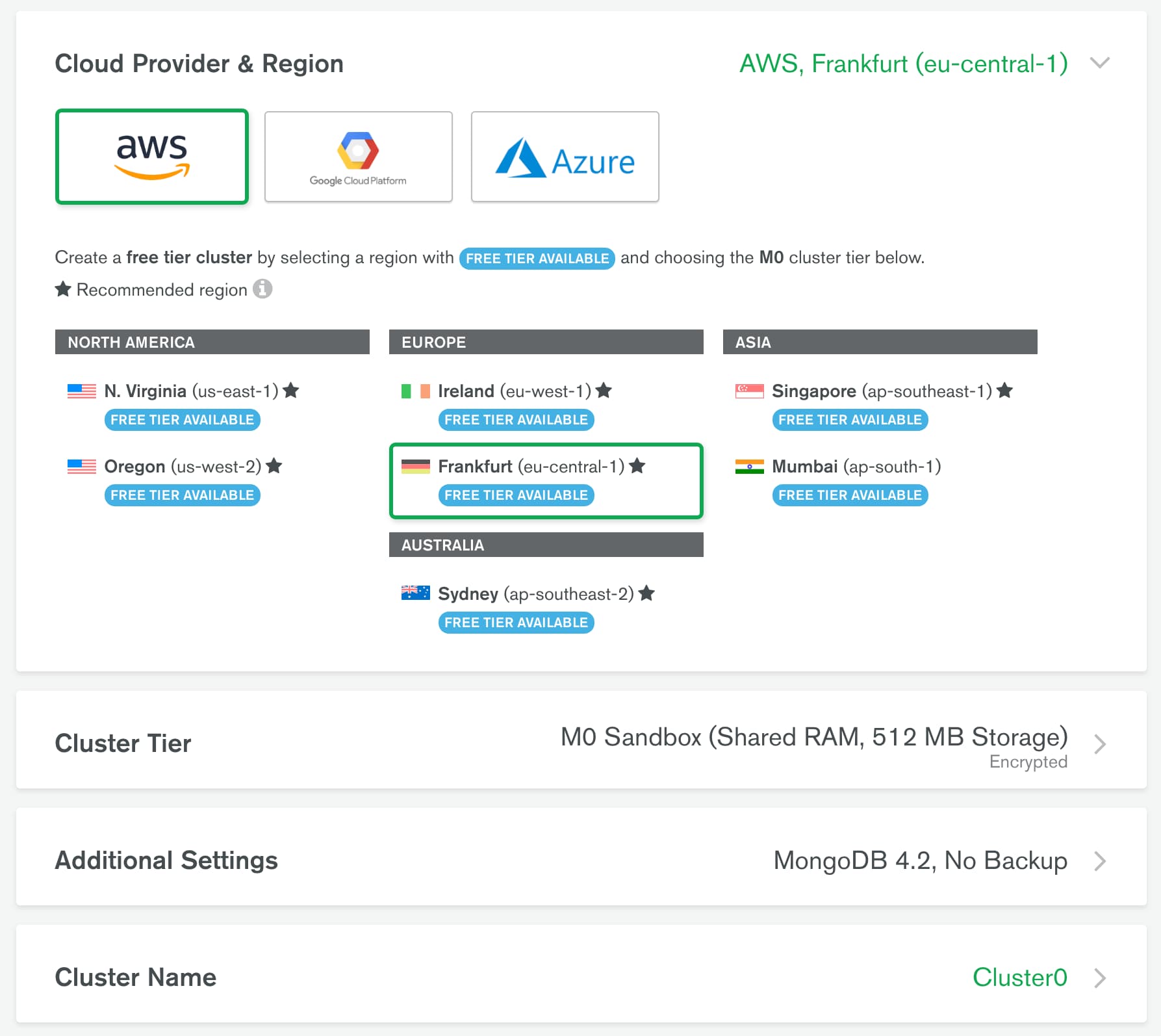This screenshot has height=1036, width=1161.
Task: Click the MongoDB 4.2, No Backup summary
Action: 921,861
